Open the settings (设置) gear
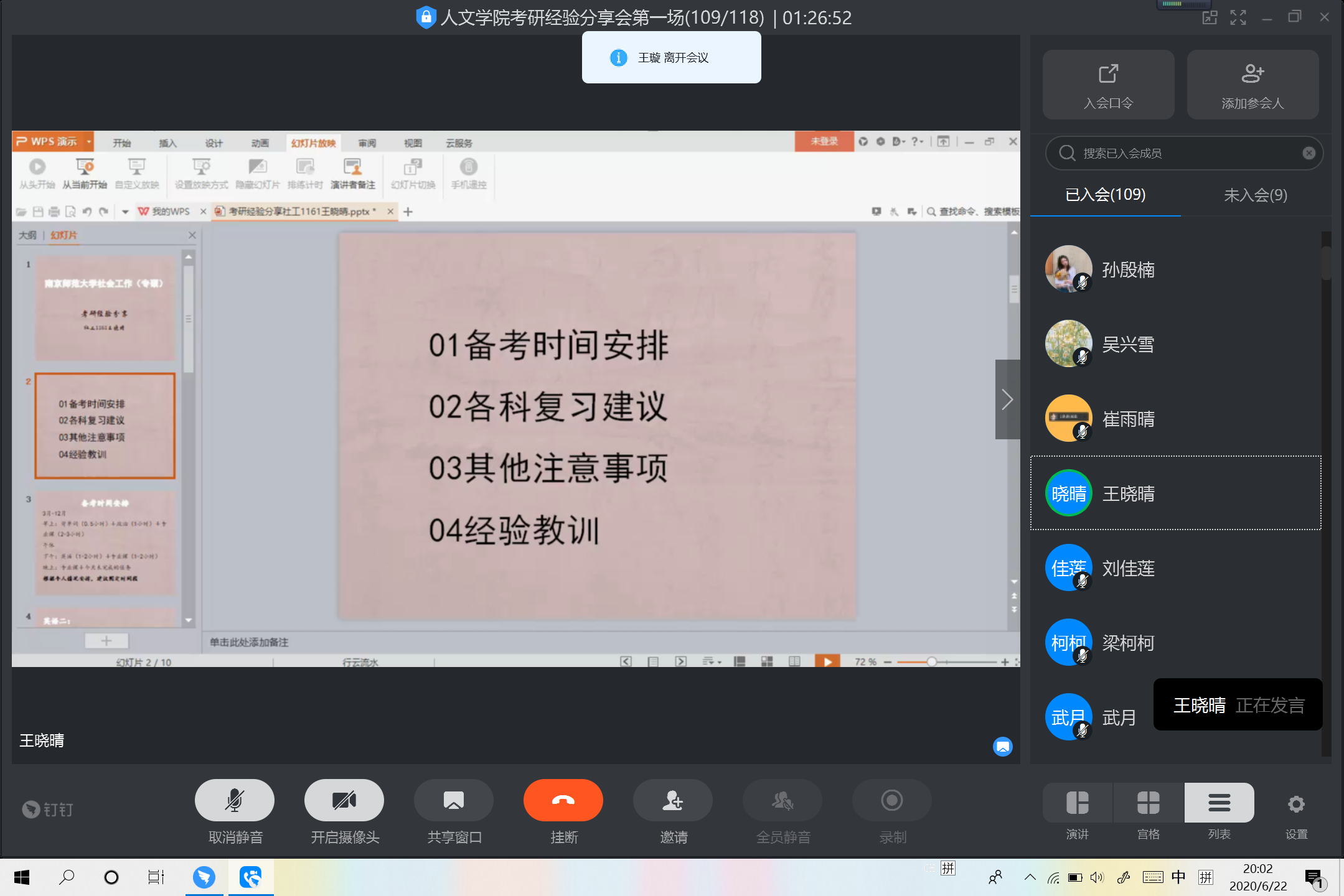Screen dimensions: 1344x896 pos(1296,805)
